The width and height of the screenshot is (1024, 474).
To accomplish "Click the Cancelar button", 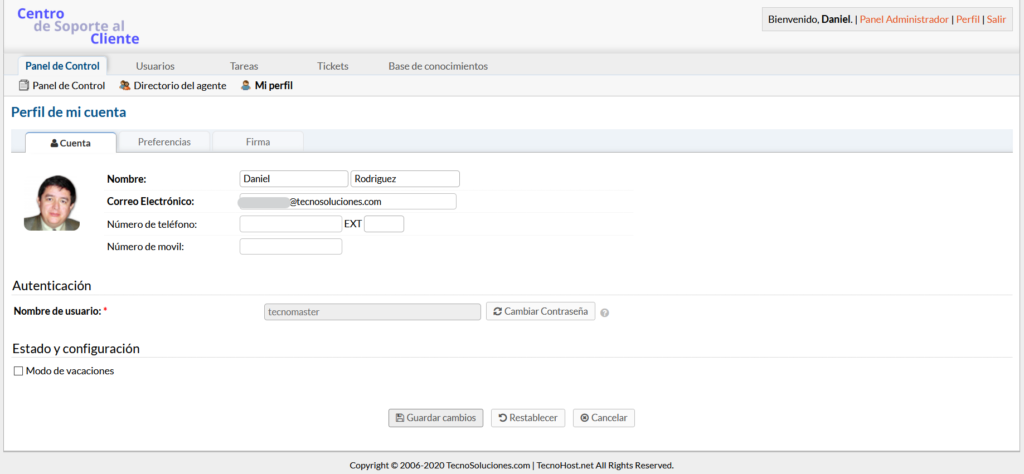I will click(604, 418).
